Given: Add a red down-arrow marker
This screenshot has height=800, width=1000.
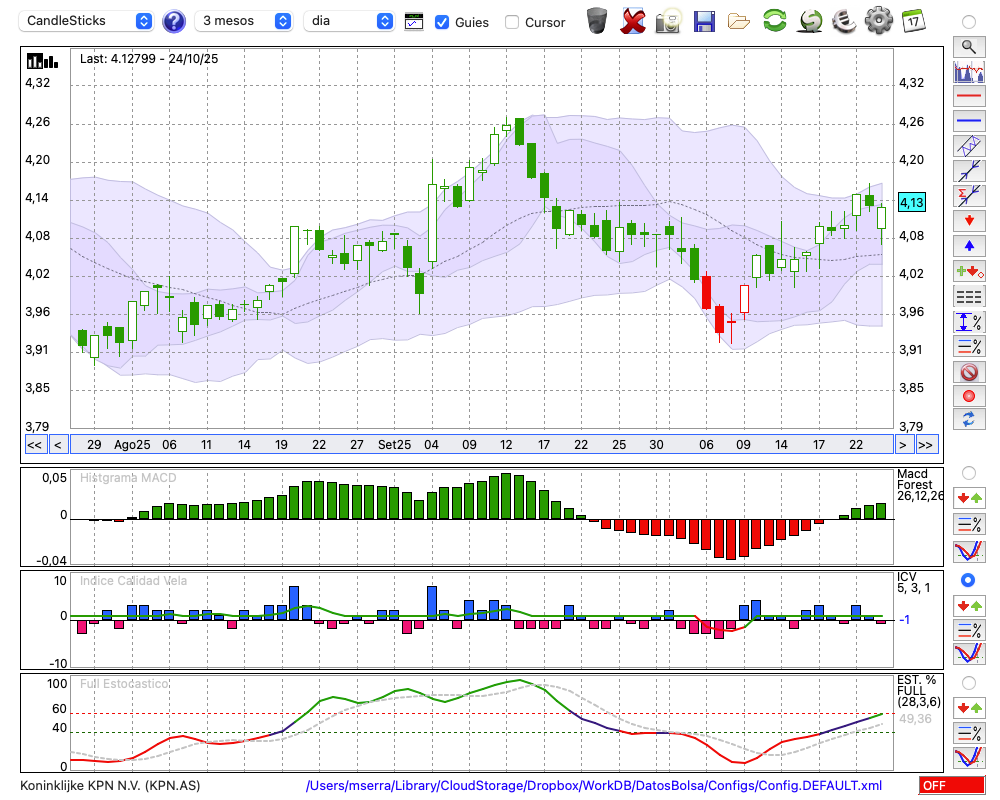Looking at the screenshot, I should (x=968, y=220).
